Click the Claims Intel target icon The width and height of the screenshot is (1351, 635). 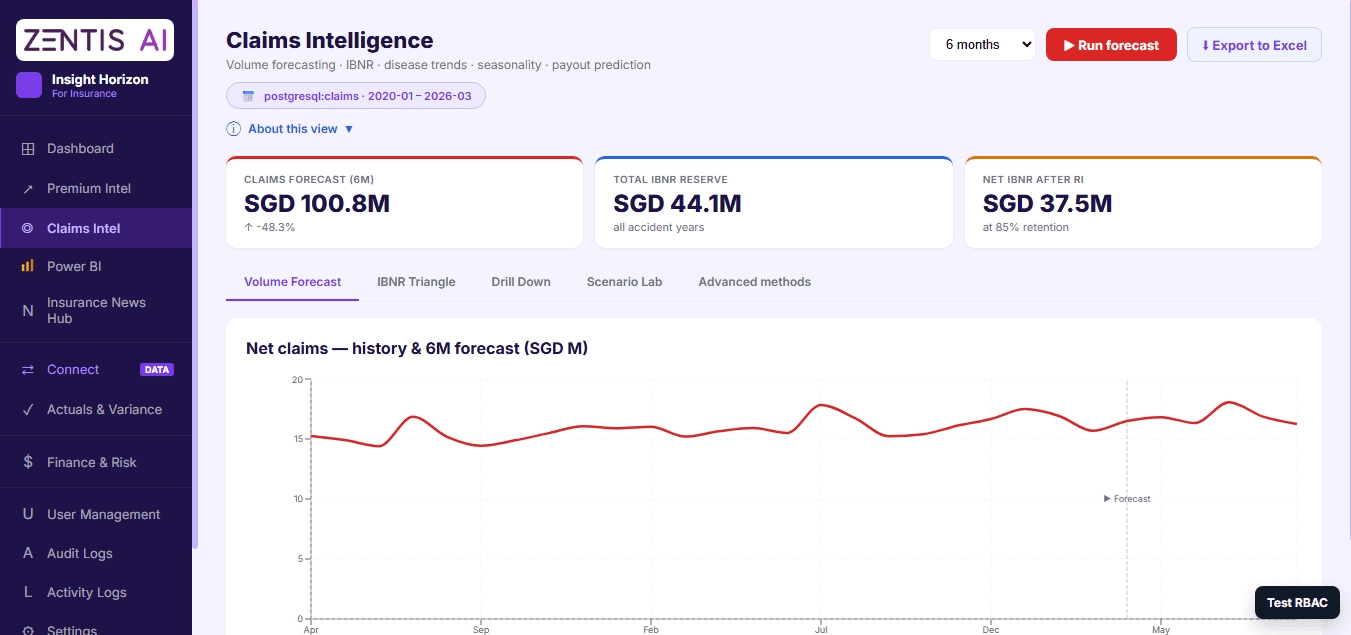[28, 229]
